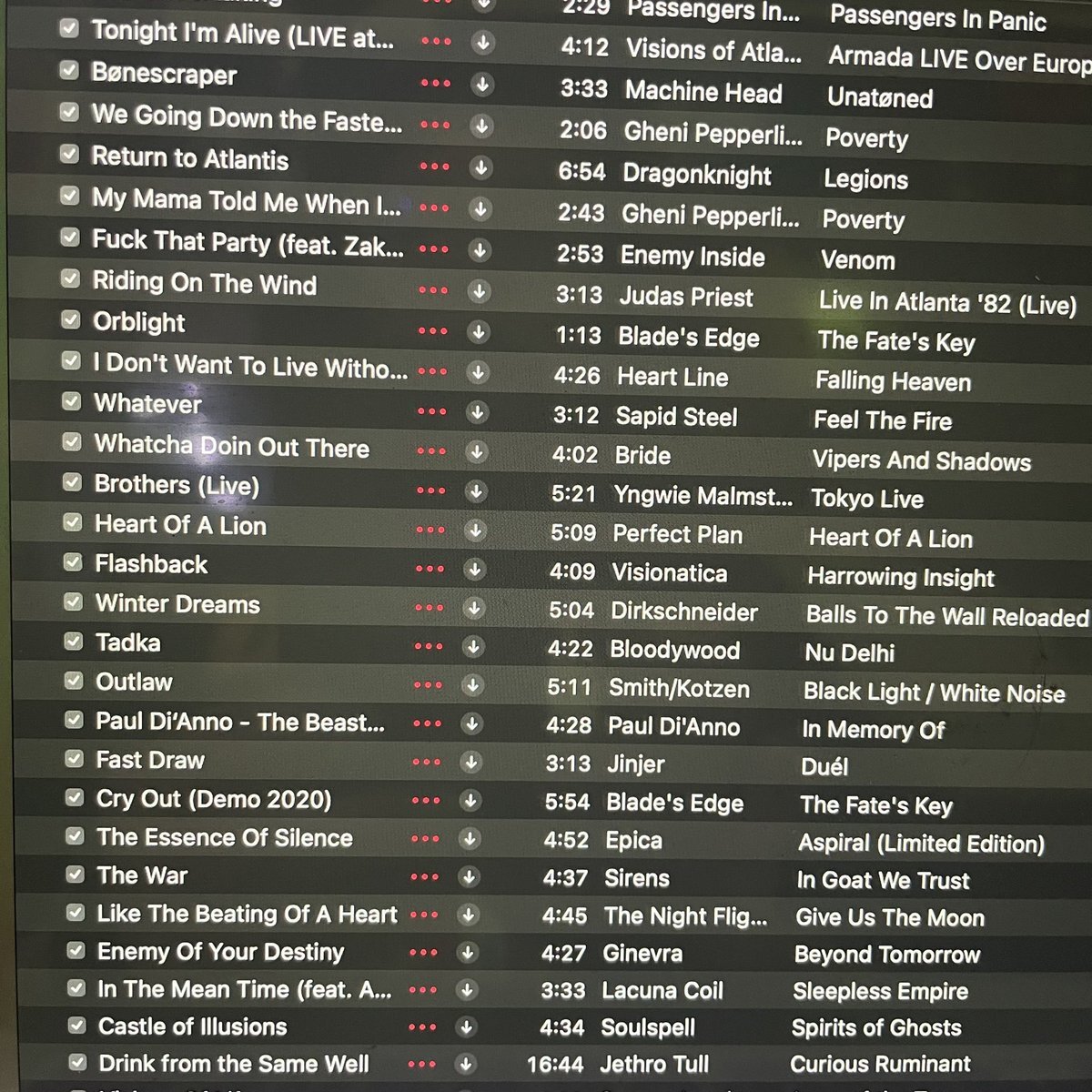Download the song Whatever
Viewport: 1092px width, 1092px height.
(477, 412)
